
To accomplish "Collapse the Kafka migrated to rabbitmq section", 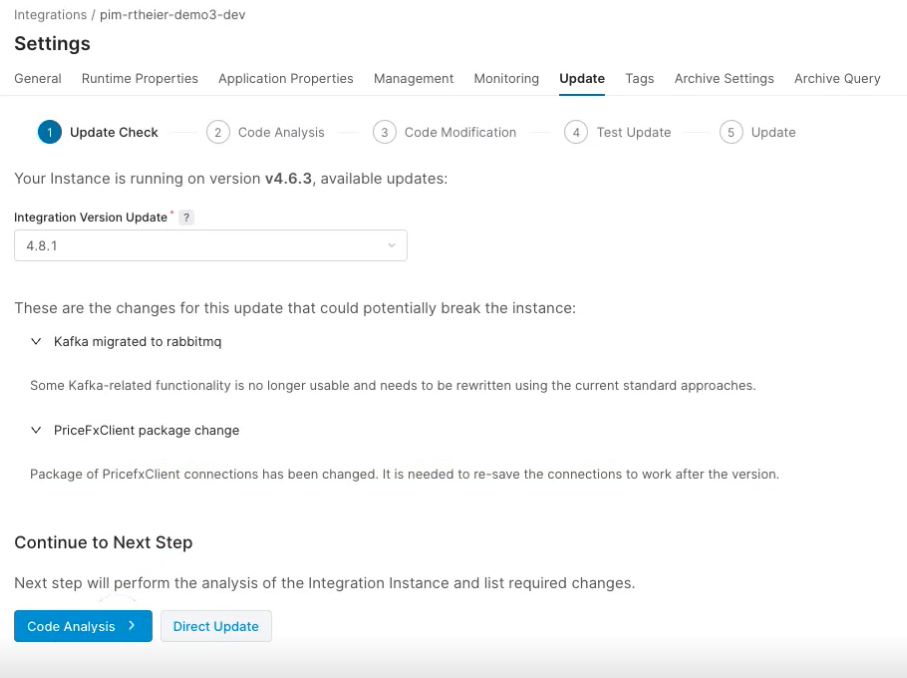I will (37, 341).
